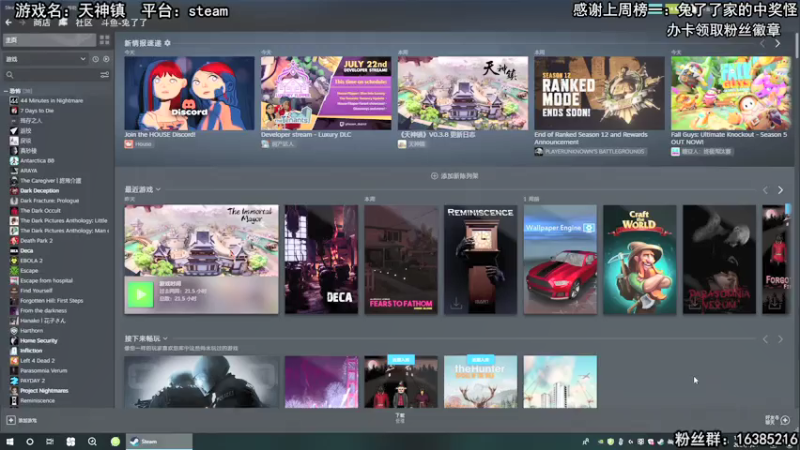Click download icon on Reminiscence cover
The image size is (800, 450).
[456, 303]
